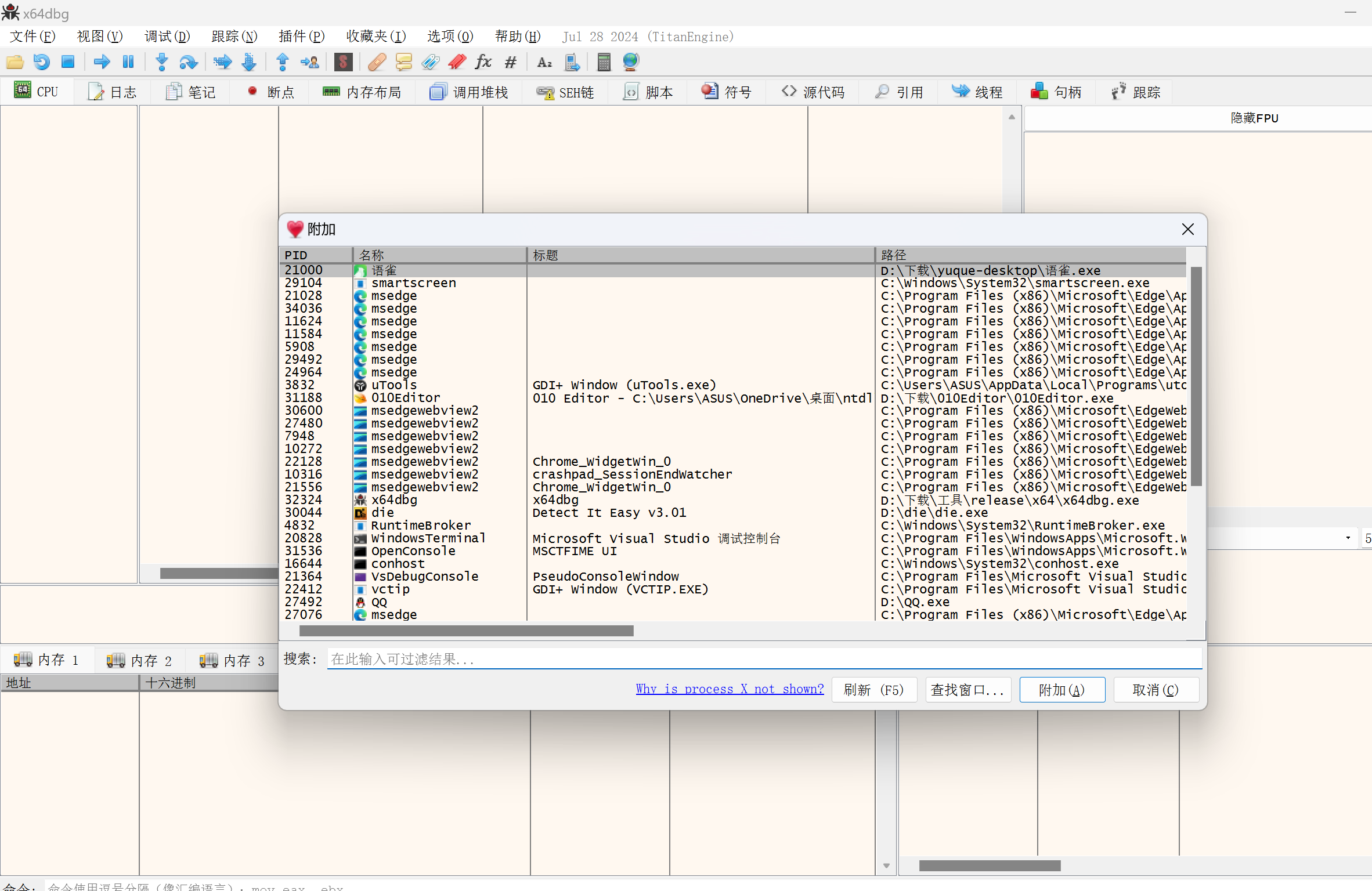Click the Step Into toolbar icon

click(162, 62)
